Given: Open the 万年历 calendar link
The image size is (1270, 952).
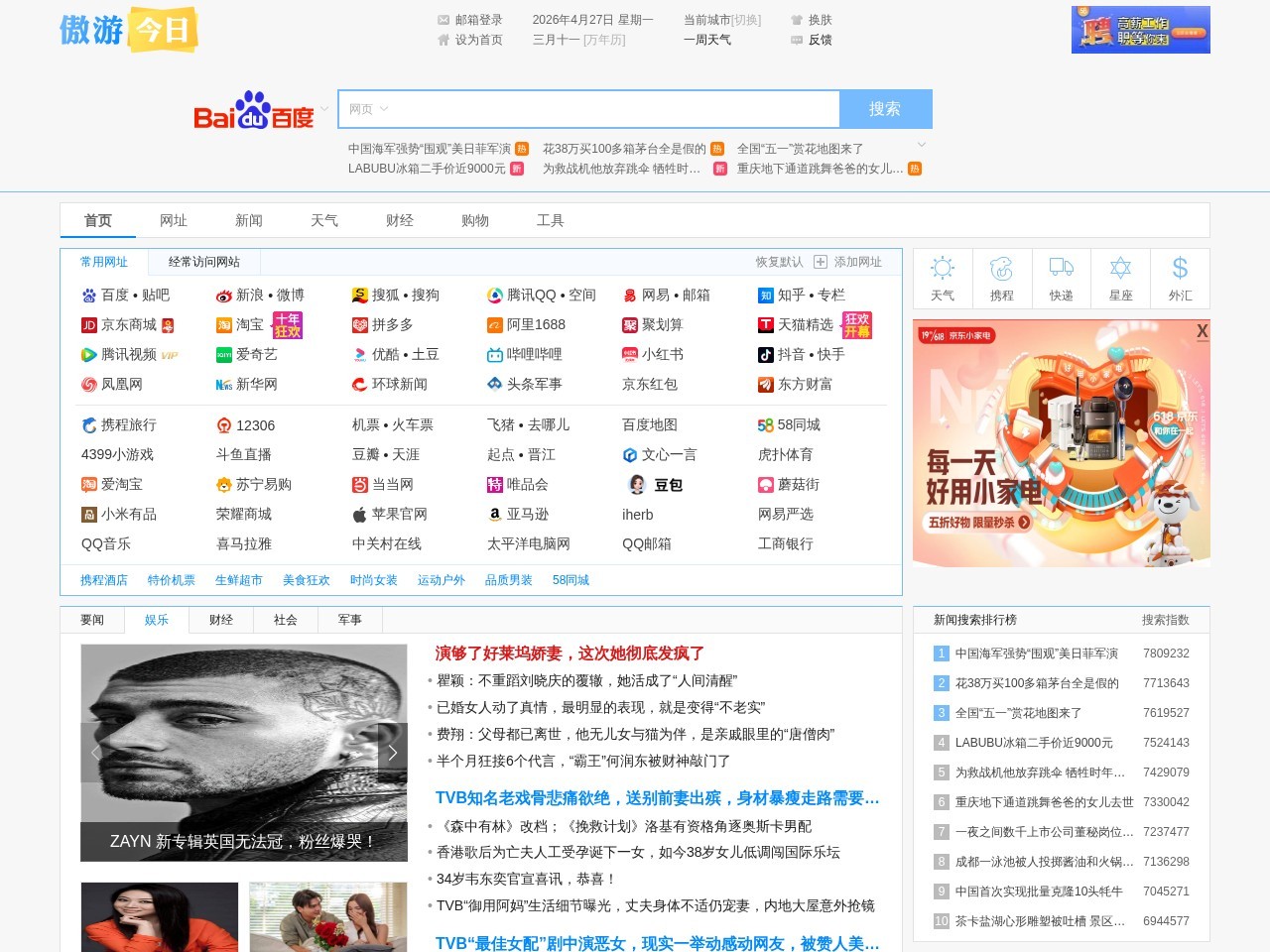Looking at the screenshot, I should pyautogui.click(x=604, y=40).
